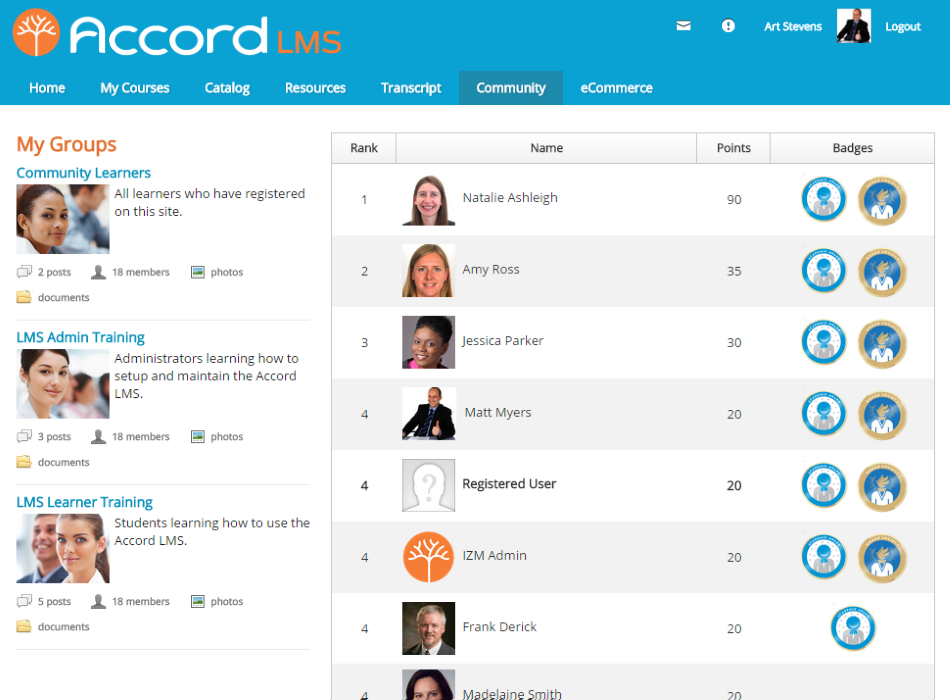Image resolution: width=950 pixels, height=700 pixels.
Task: Click IZM Admin's blue ribbon badge
Action: click(823, 556)
